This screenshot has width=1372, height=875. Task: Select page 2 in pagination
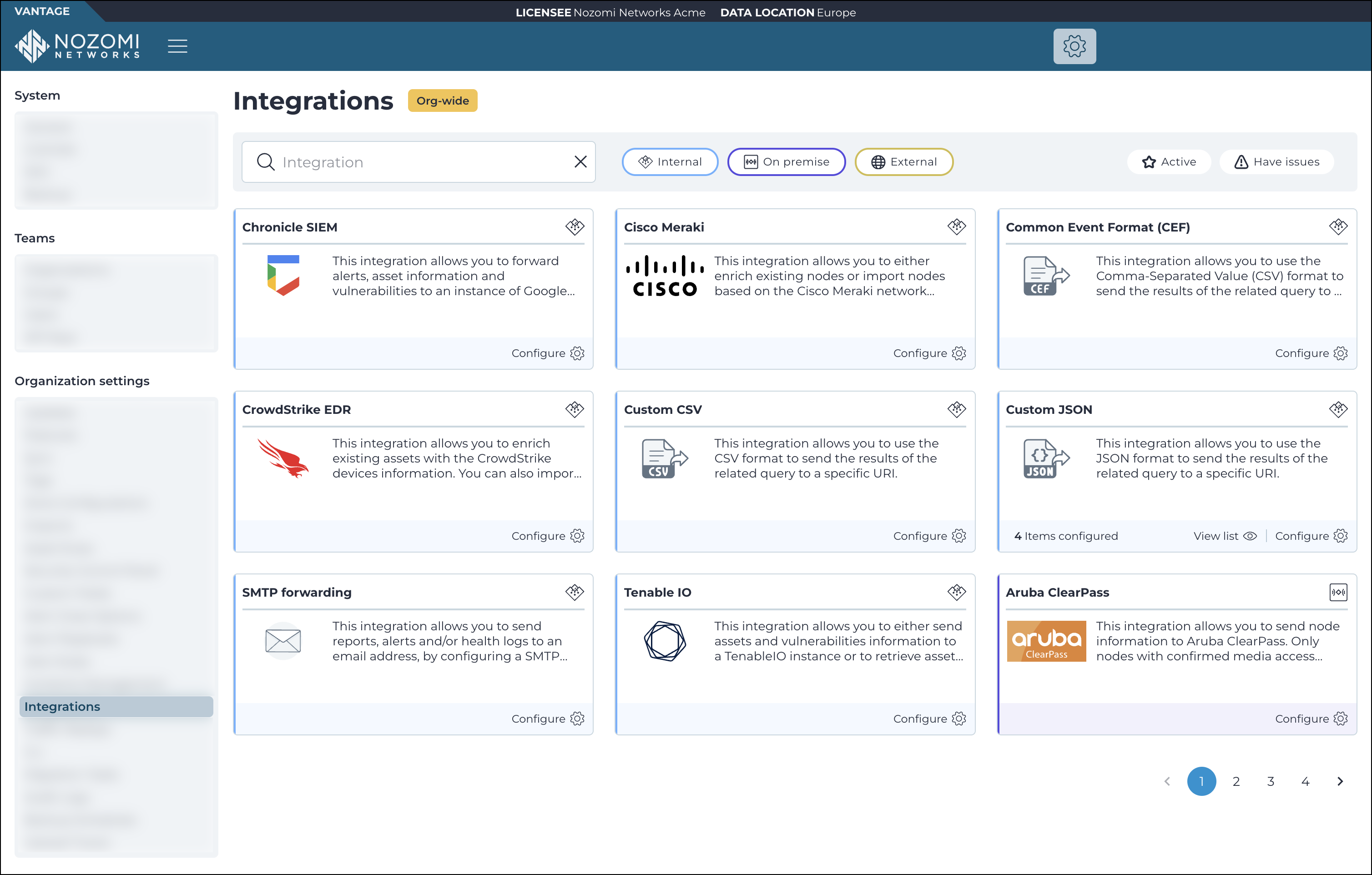[x=1236, y=782]
